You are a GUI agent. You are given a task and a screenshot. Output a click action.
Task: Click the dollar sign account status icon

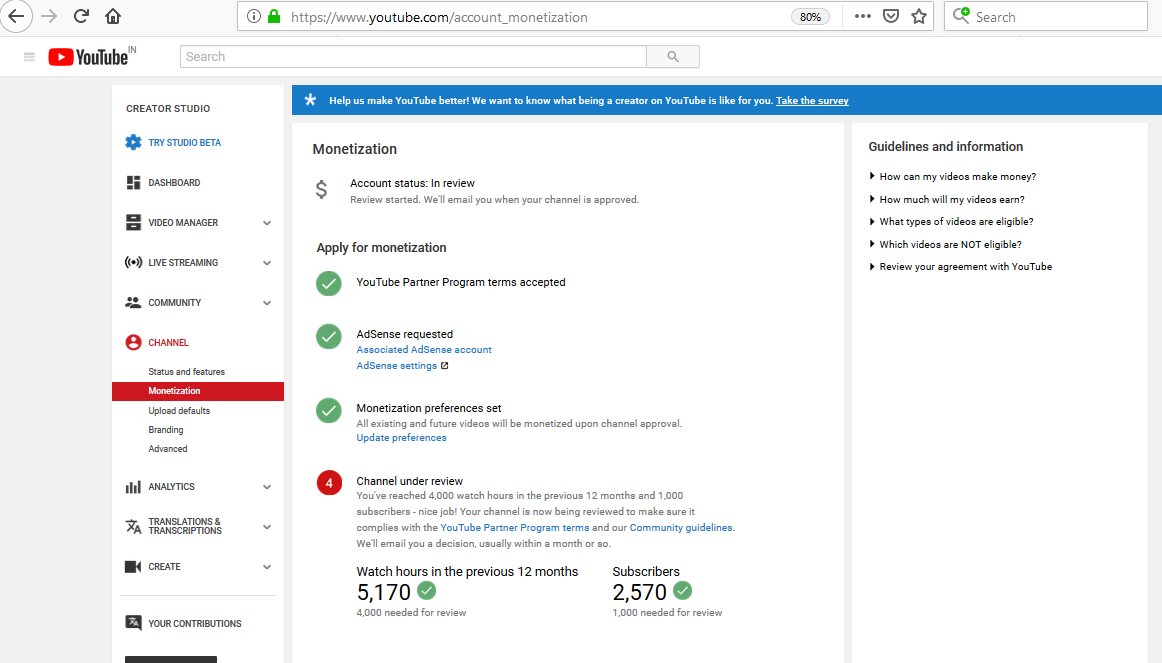(x=321, y=190)
